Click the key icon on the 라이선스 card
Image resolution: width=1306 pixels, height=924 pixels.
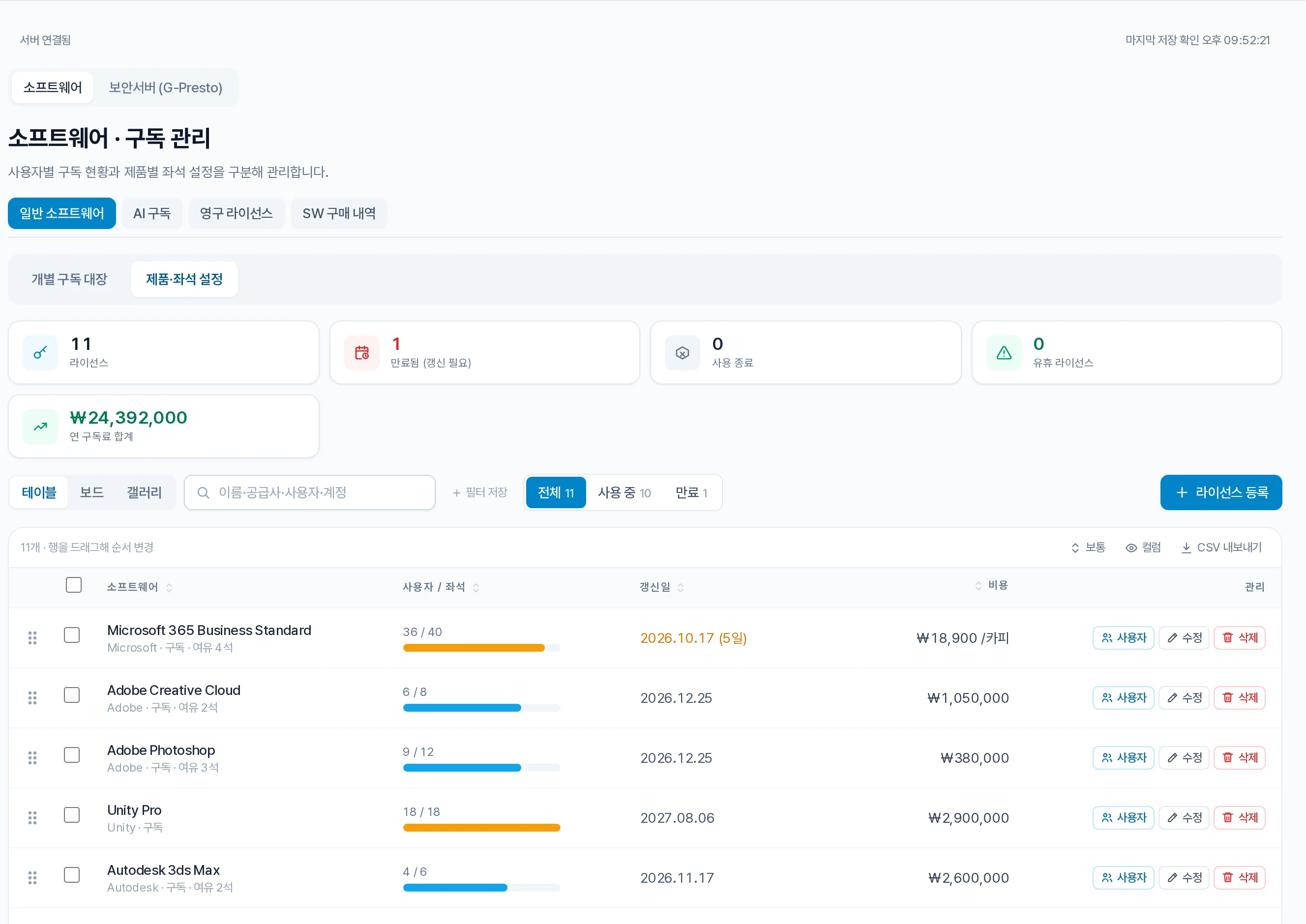[x=40, y=353]
